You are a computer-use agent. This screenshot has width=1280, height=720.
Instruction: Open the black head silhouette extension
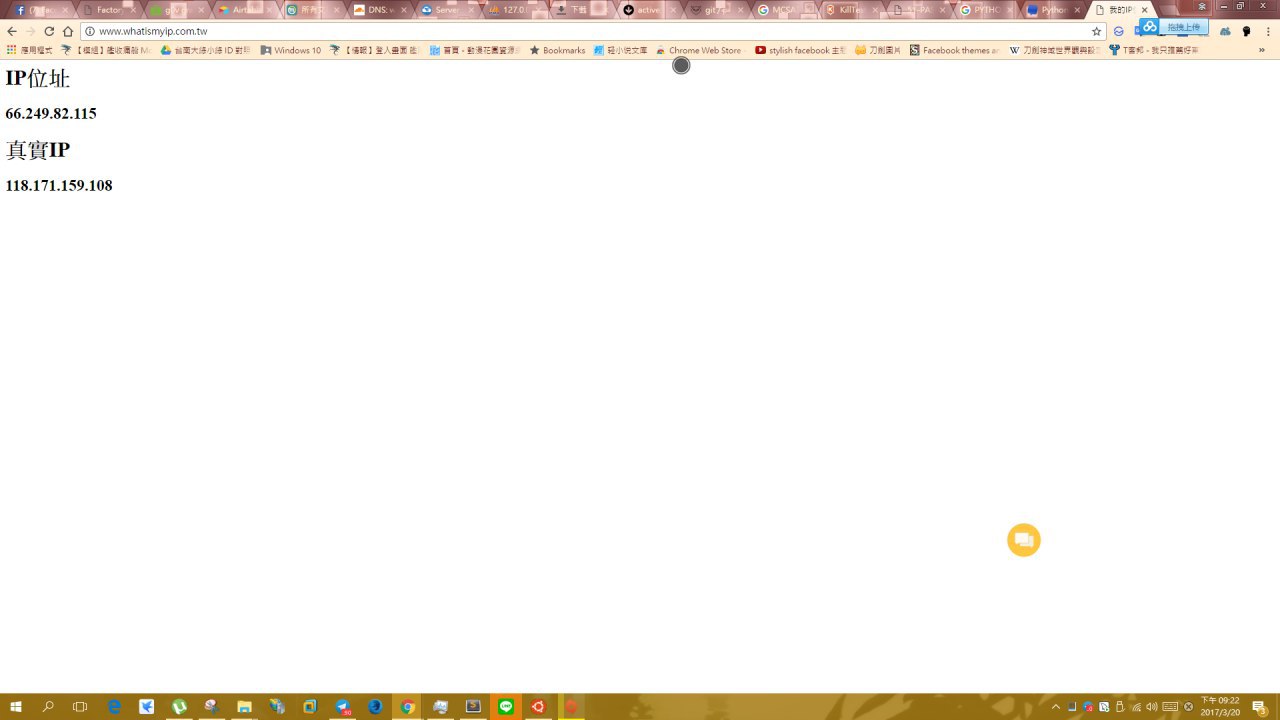(1246, 31)
